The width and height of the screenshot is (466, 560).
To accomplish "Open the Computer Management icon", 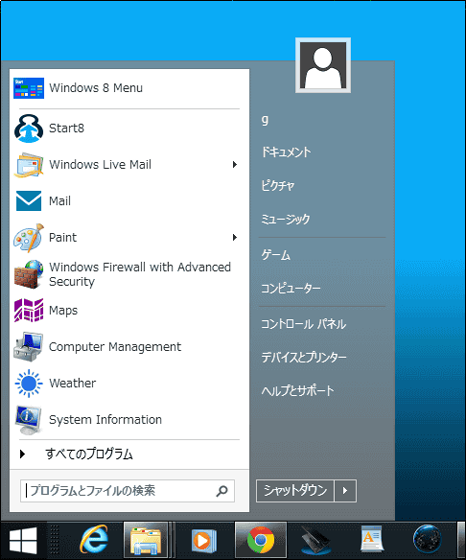I will [x=29, y=347].
